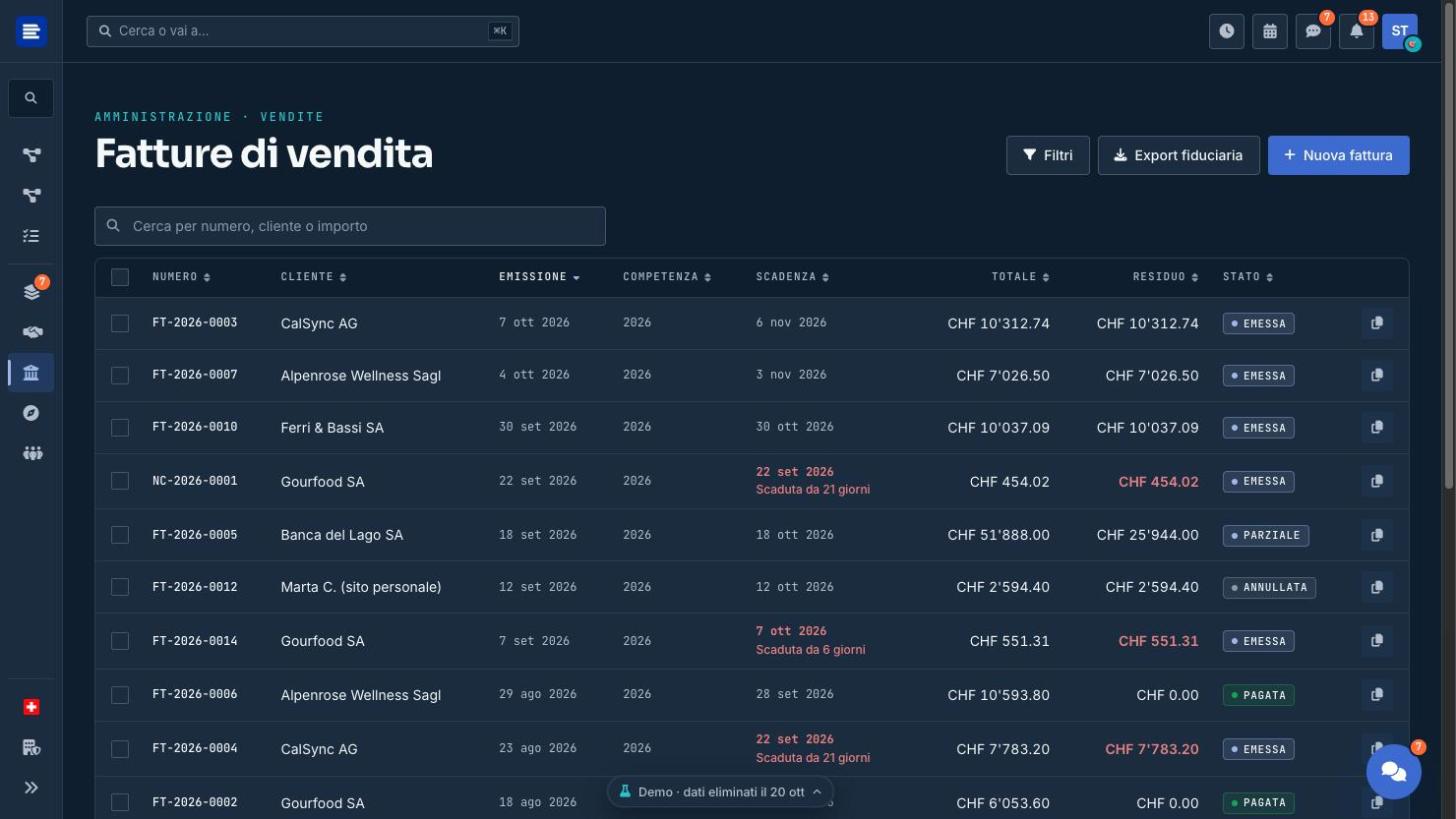Viewport: 1456px width, 819px height.
Task: Open the checklist icon in the sidebar
Action: 31,236
